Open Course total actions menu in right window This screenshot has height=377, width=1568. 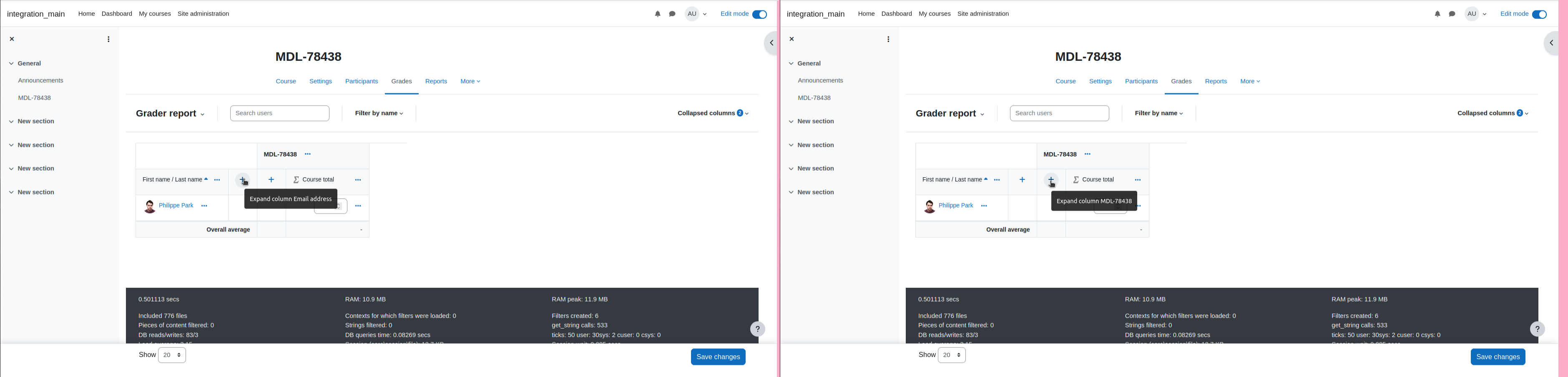(1138, 180)
